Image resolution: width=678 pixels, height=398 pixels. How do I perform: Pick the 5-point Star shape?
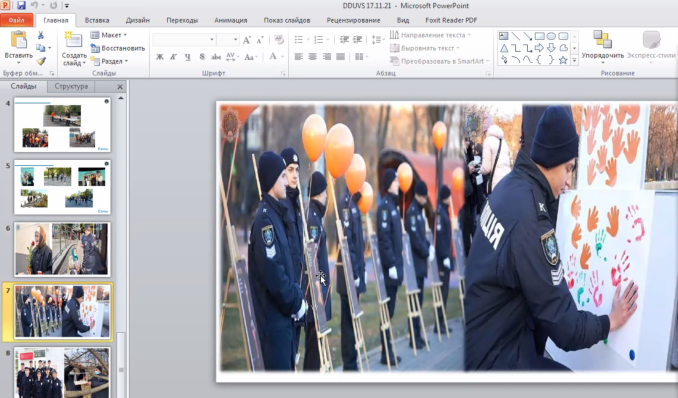click(563, 60)
